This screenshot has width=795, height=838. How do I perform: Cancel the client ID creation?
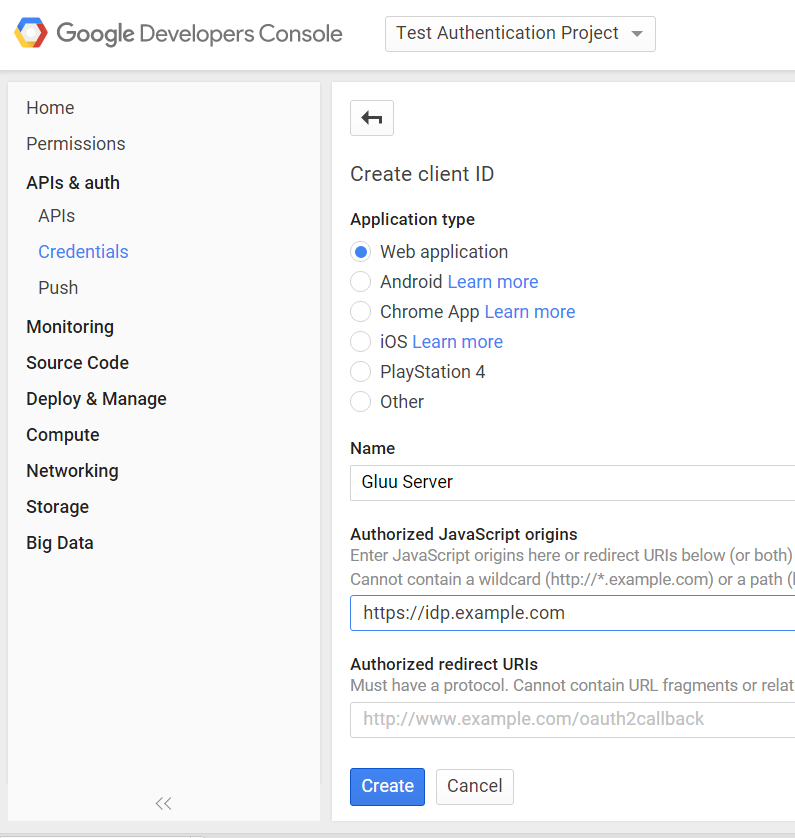475,786
